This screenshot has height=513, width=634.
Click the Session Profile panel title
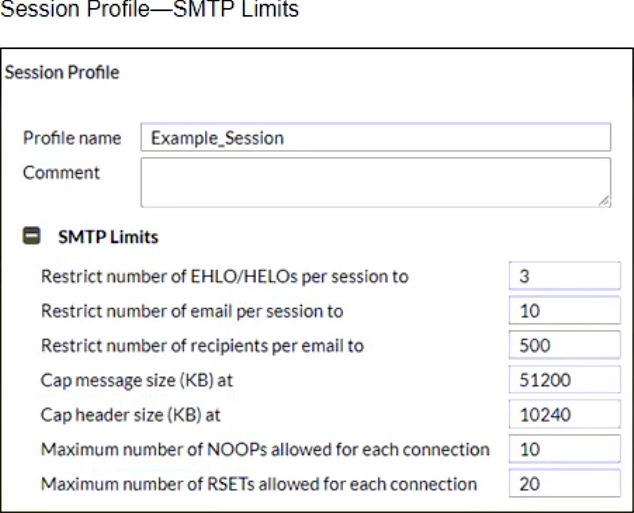tap(62, 73)
